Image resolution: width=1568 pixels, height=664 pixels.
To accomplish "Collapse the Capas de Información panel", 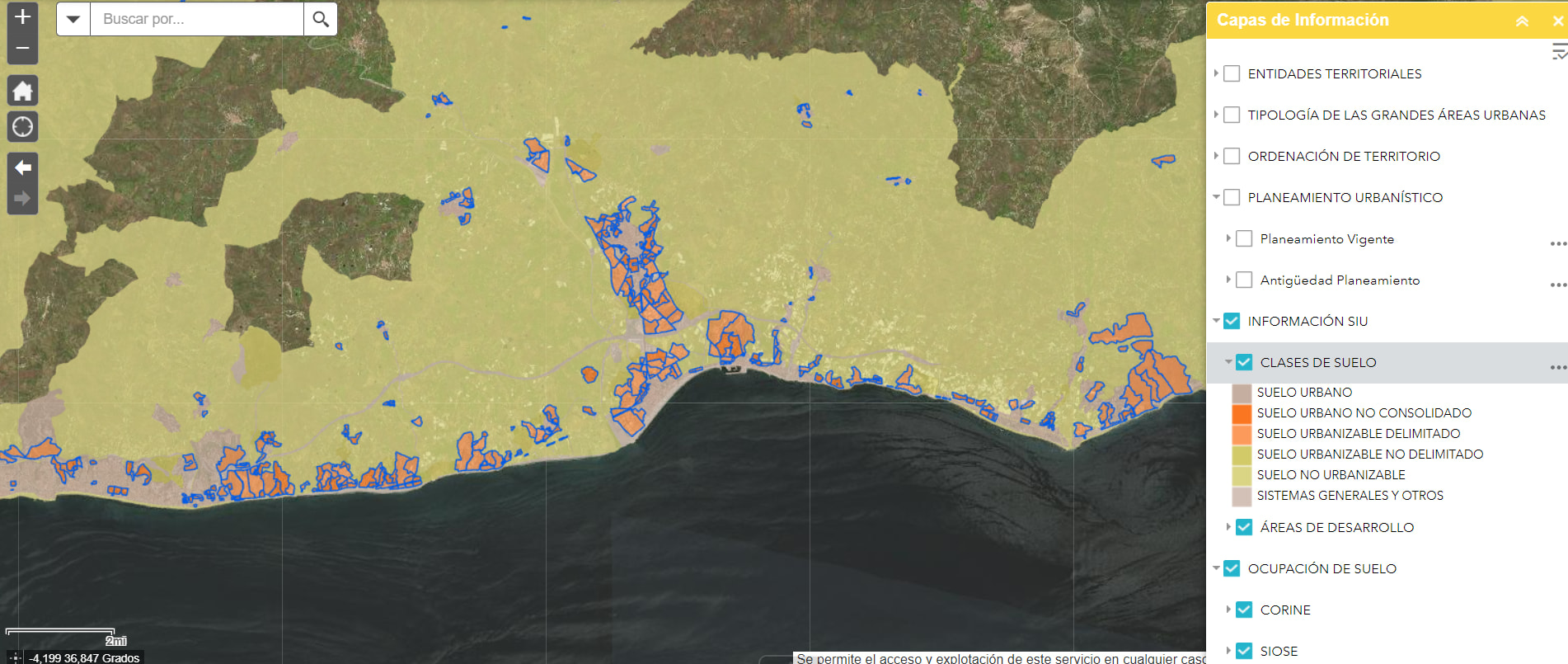I will coord(1522,21).
